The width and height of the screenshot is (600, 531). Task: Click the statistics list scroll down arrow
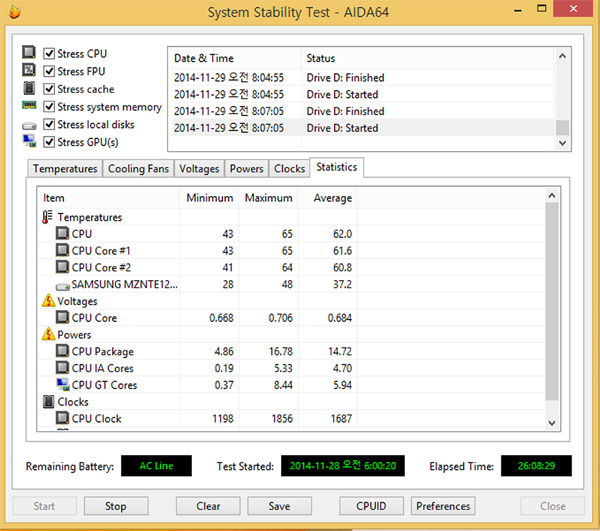point(552,423)
